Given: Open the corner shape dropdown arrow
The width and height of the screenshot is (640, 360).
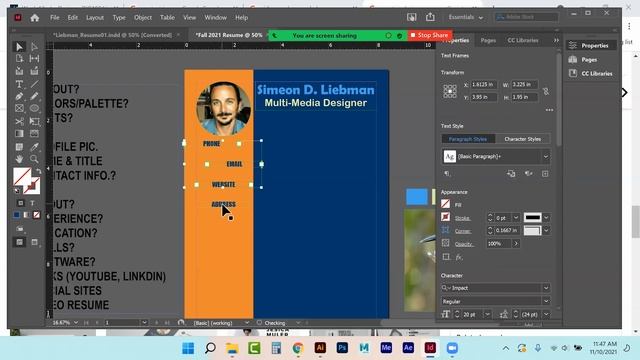Looking at the screenshot, I should (546, 231).
